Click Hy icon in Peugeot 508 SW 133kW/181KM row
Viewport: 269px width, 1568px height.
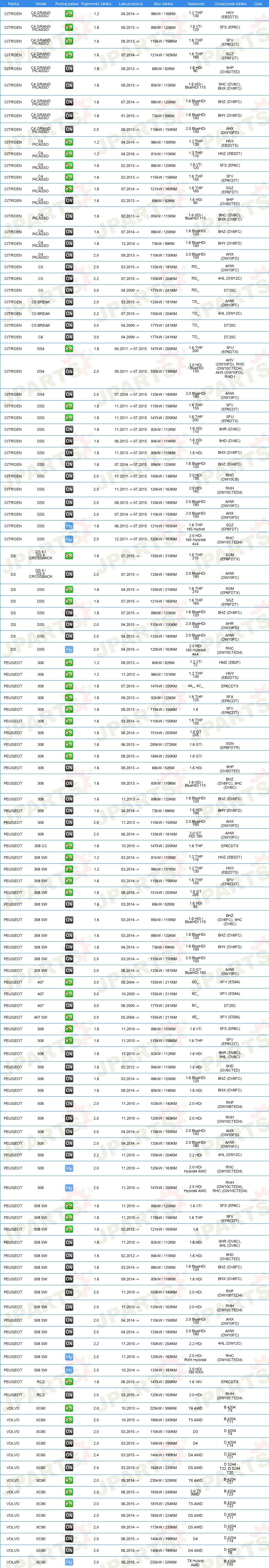(x=69, y=1370)
